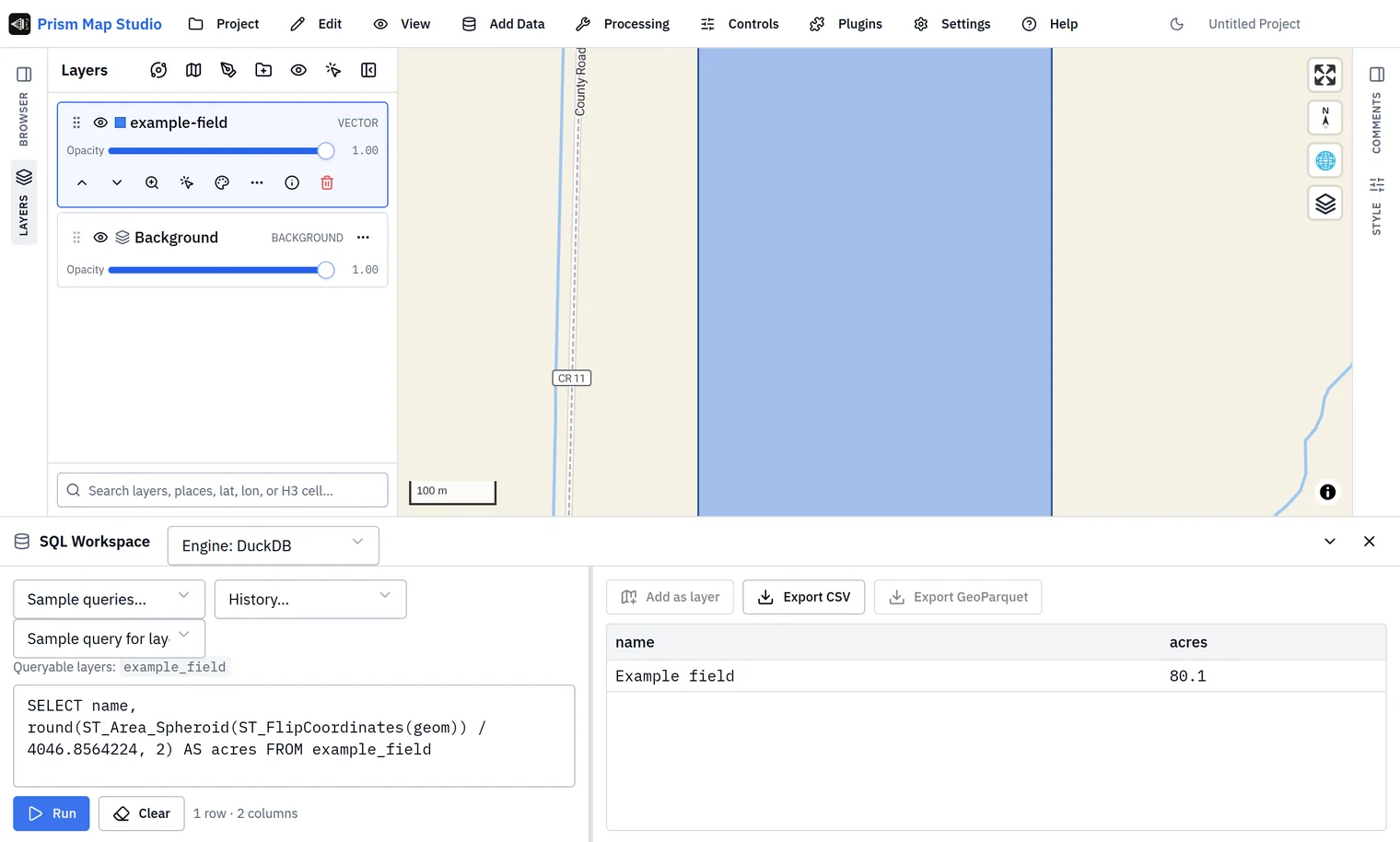Toggle visibility of the example-field layer
Image resolution: width=1400 pixels, height=842 pixels.
coord(100,123)
